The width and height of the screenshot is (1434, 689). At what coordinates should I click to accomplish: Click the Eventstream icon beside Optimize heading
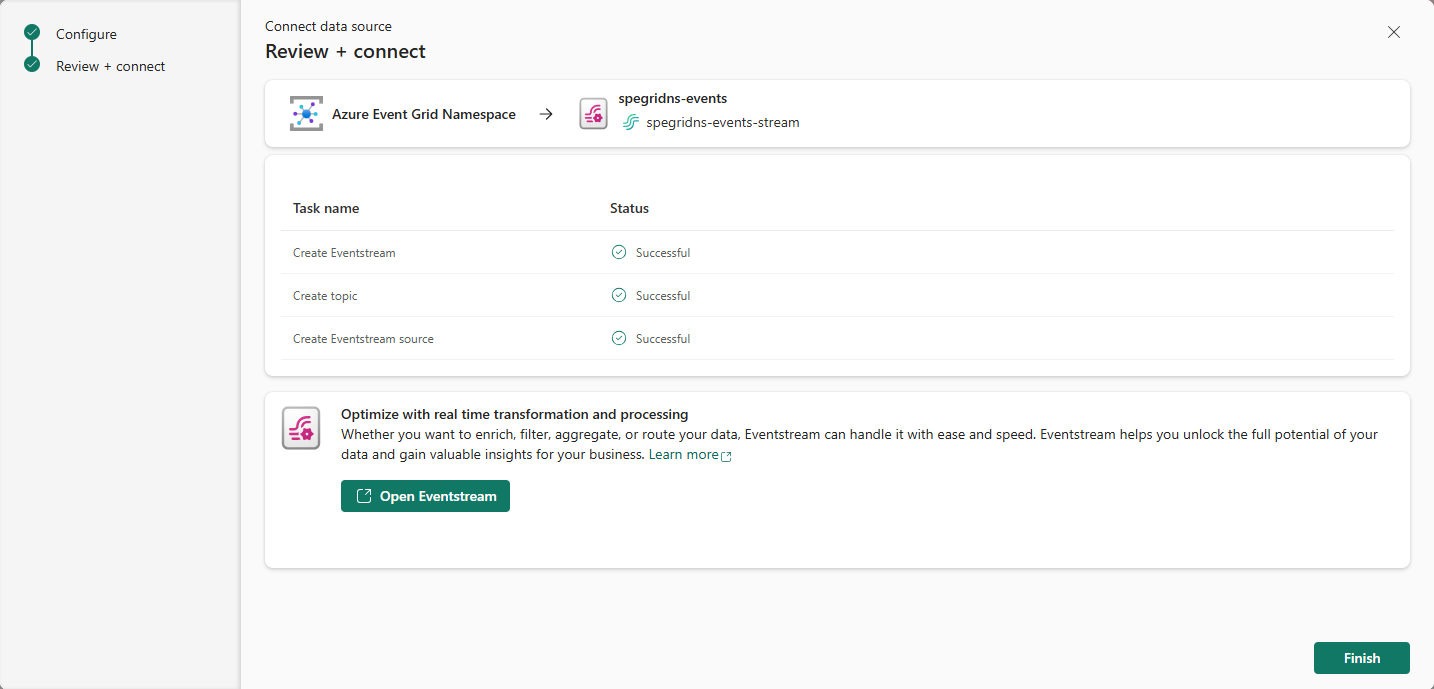pyautogui.click(x=301, y=428)
